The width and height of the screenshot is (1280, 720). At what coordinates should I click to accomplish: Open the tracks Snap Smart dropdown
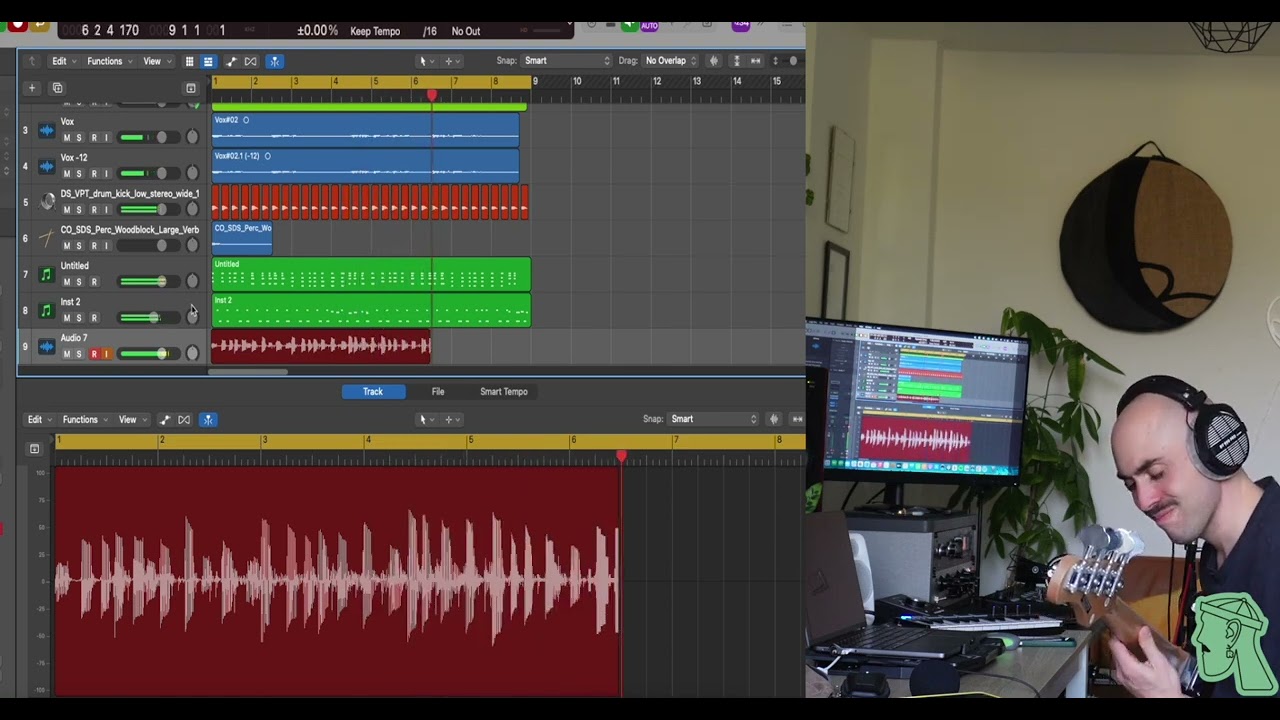567,61
